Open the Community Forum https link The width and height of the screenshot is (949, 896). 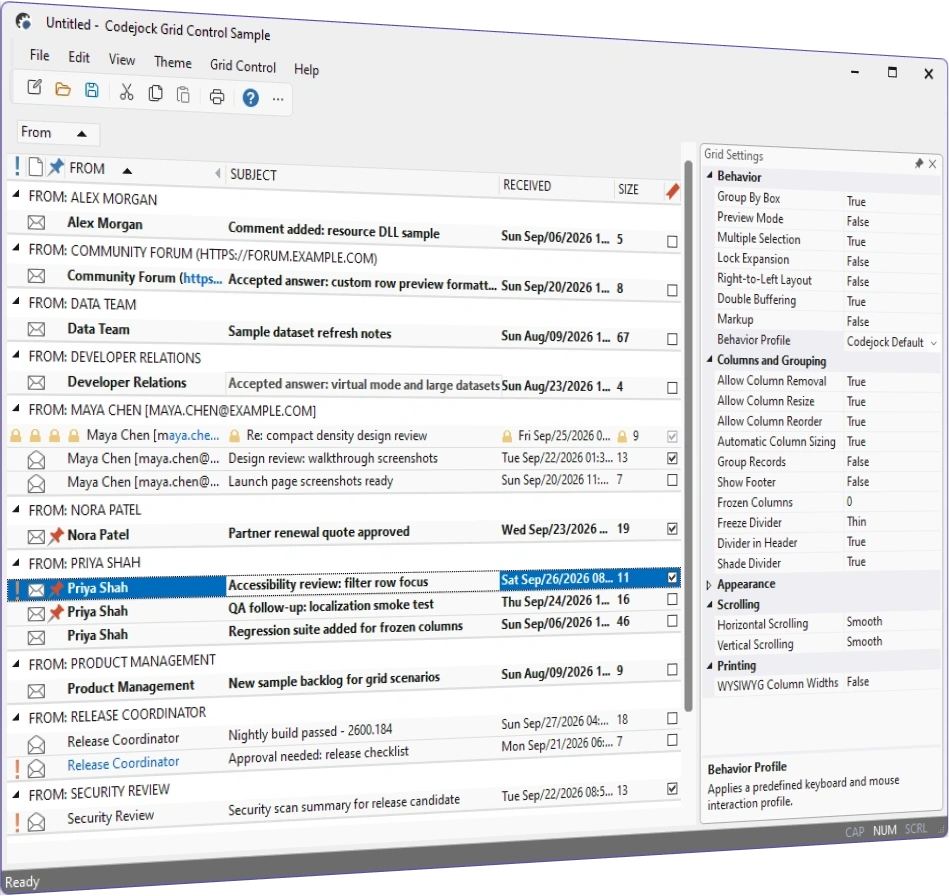point(203,278)
